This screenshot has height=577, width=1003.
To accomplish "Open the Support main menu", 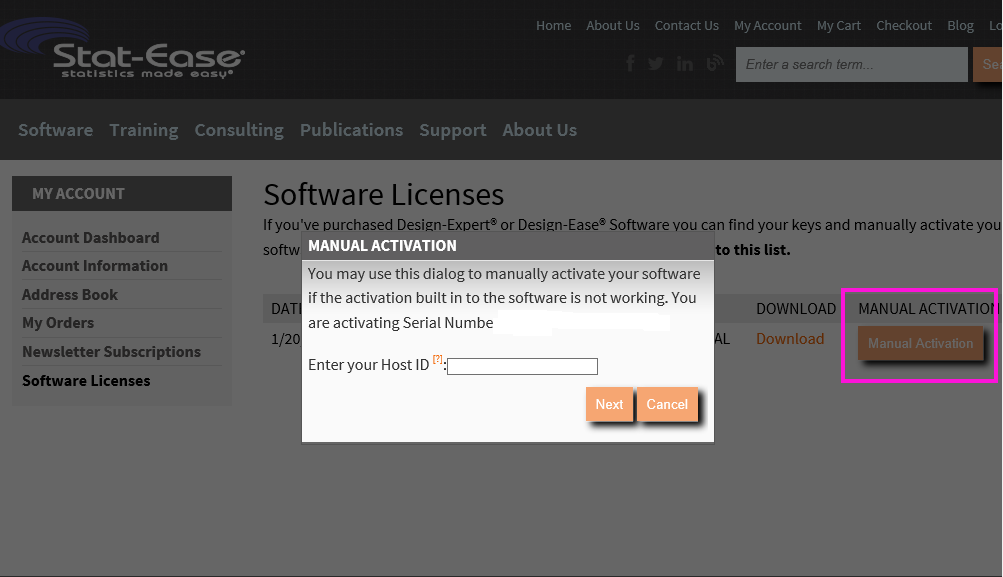I will [453, 130].
